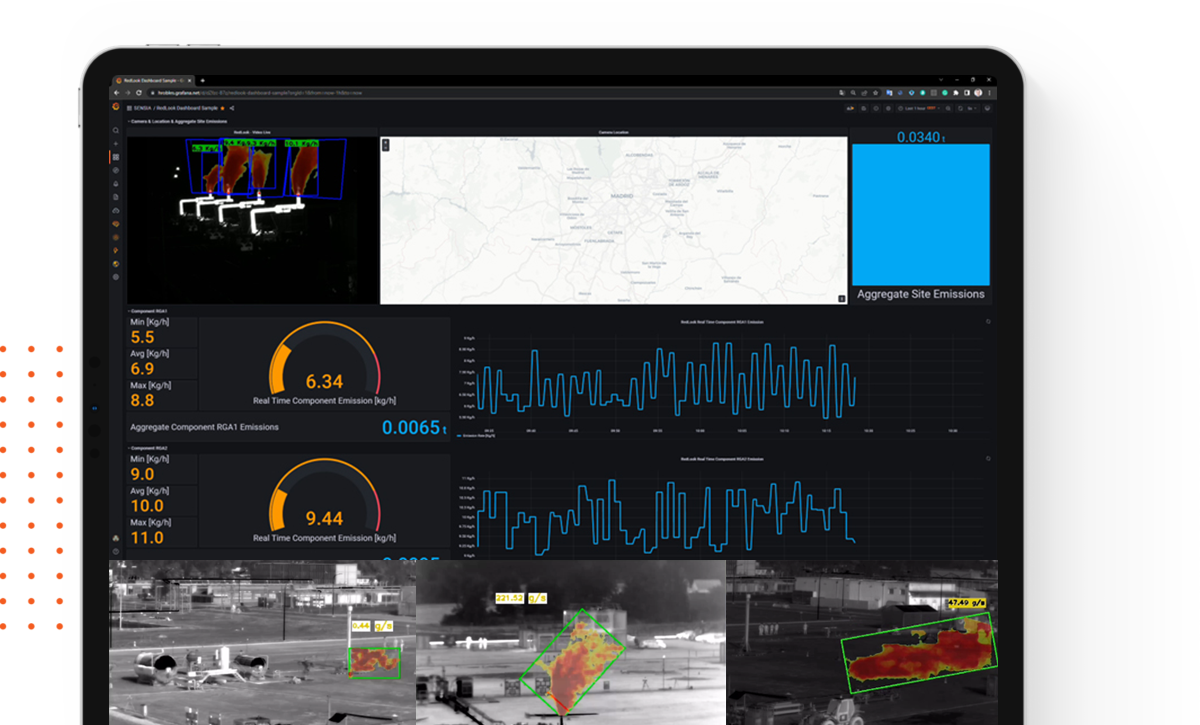This screenshot has width=1200, height=725.
Task: Click the Add panel toolbar icon
Action: pos(850,108)
